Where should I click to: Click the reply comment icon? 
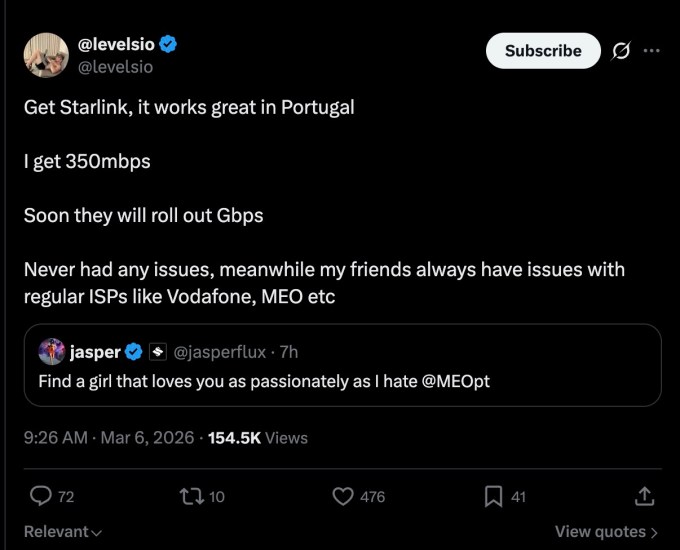click(x=41, y=496)
